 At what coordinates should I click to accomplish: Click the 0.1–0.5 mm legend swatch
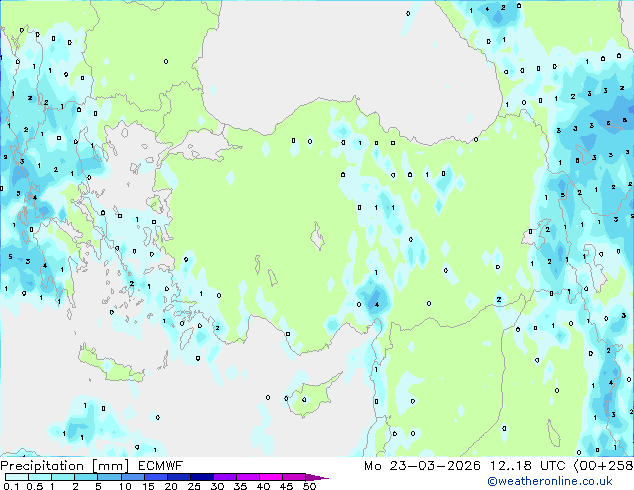click(17, 477)
